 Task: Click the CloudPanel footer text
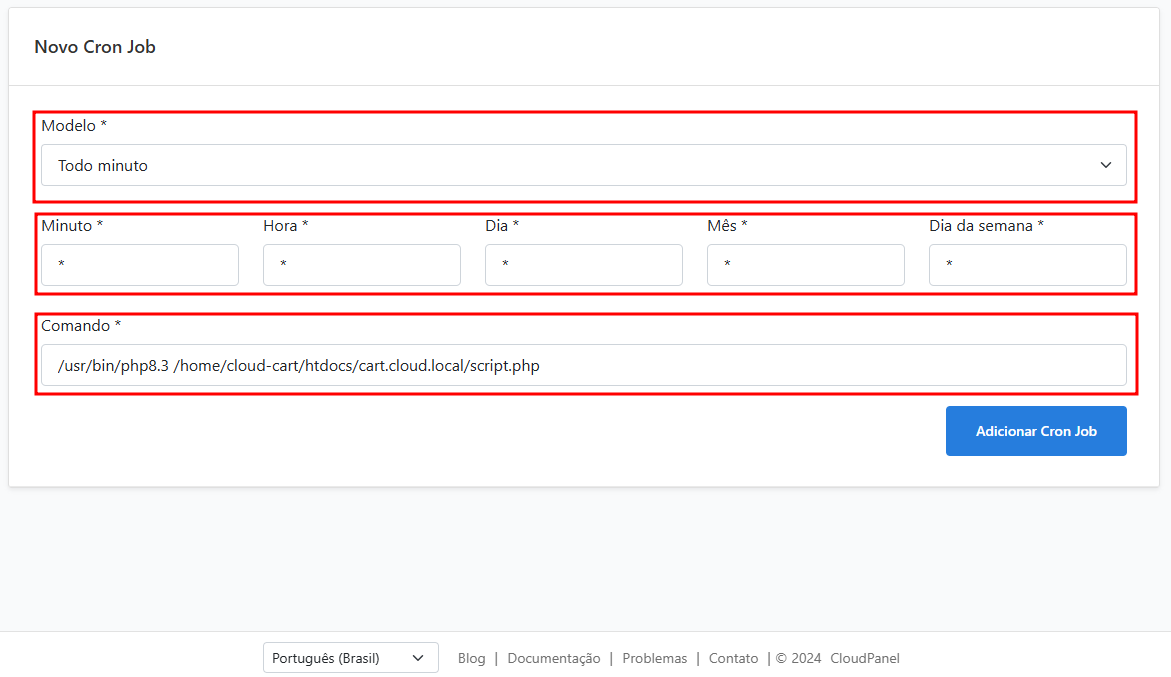point(864,658)
